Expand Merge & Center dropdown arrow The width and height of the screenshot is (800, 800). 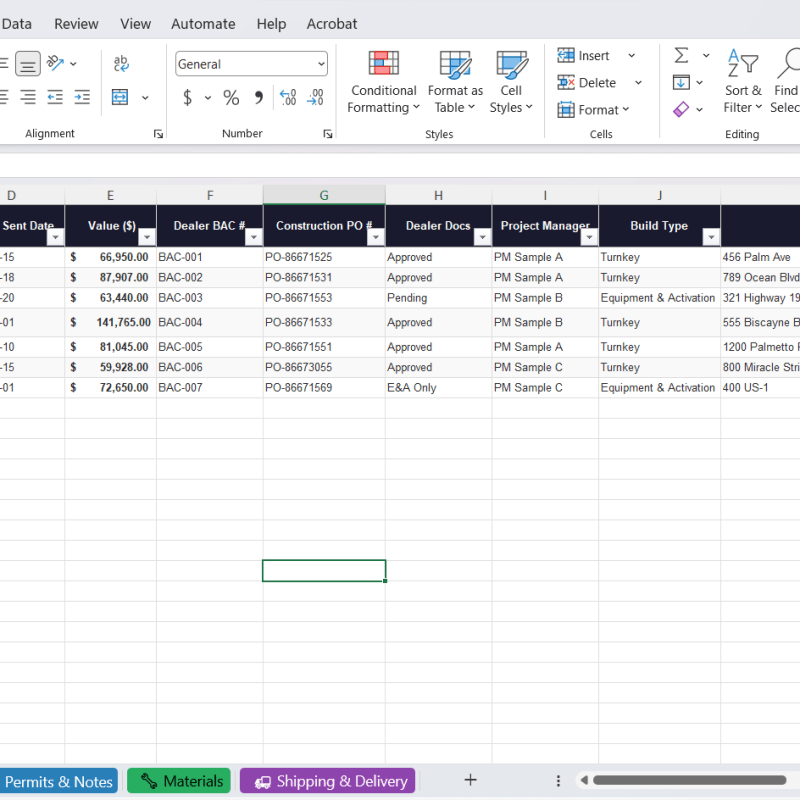145,97
